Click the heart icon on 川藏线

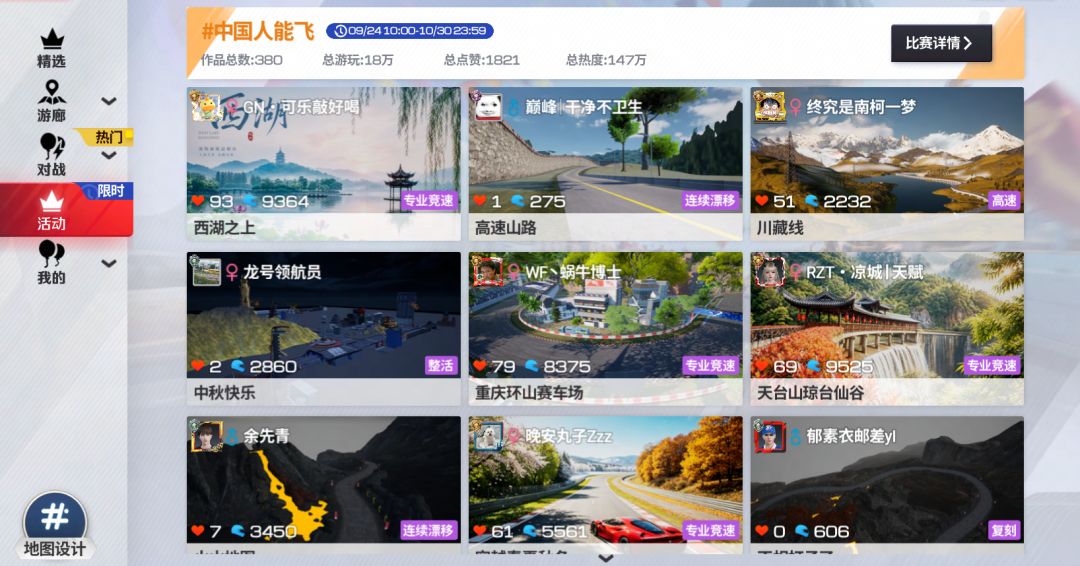coord(761,201)
